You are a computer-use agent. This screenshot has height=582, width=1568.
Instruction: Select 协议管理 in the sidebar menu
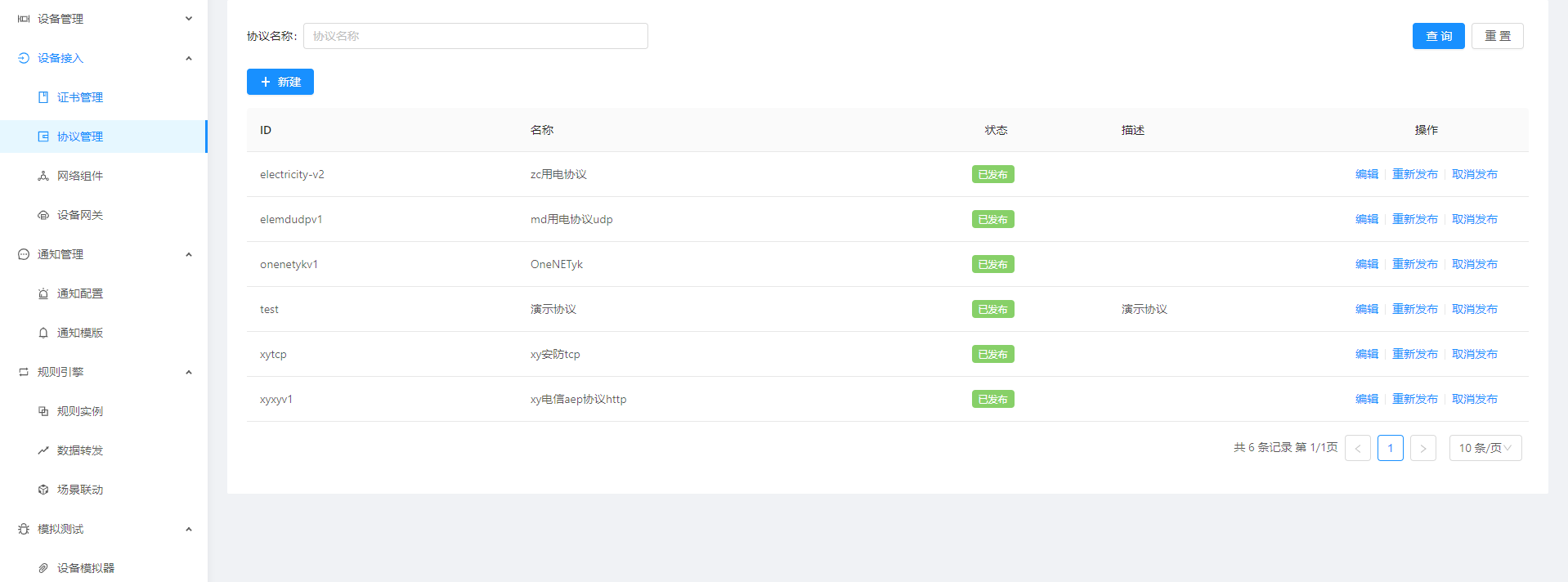80,137
